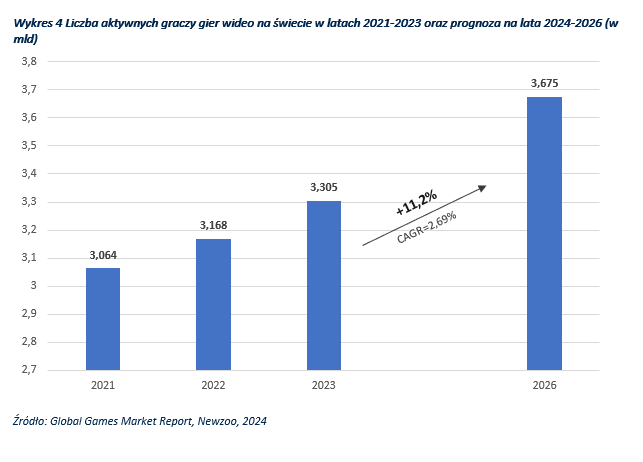Click the 2023 x-axis label
Viewport: 643px width, 462px height.
(x=323, y=384)
